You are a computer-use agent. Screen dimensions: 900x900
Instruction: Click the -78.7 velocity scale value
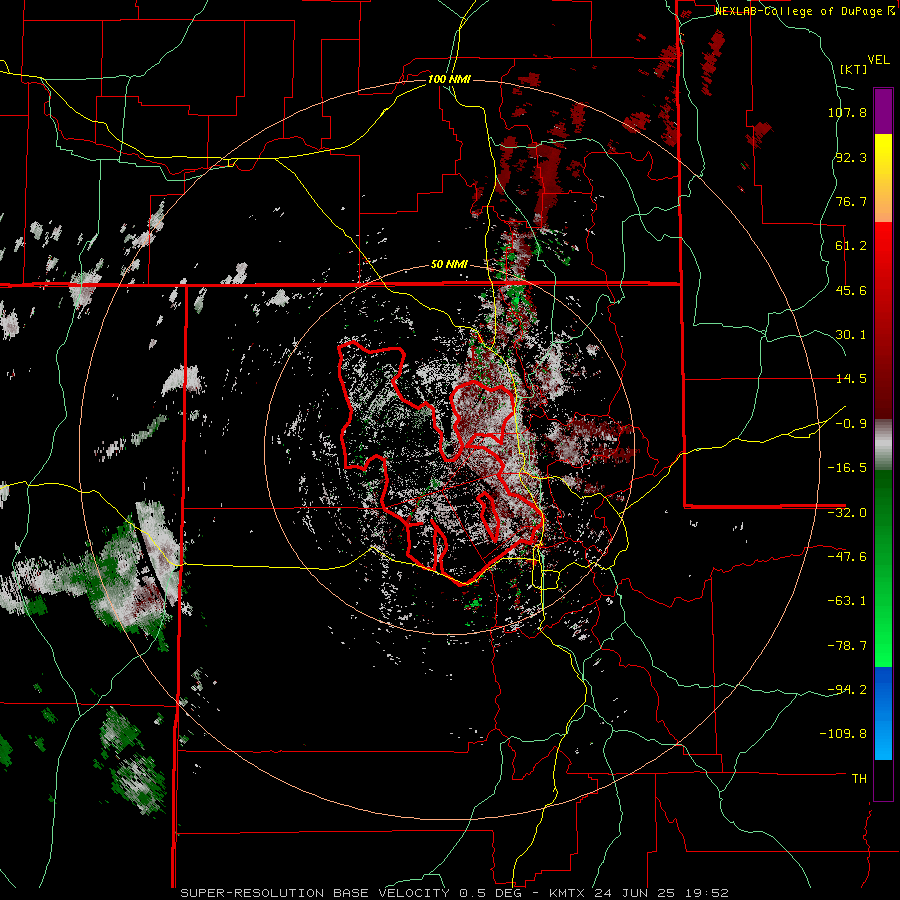pos(847,646)
